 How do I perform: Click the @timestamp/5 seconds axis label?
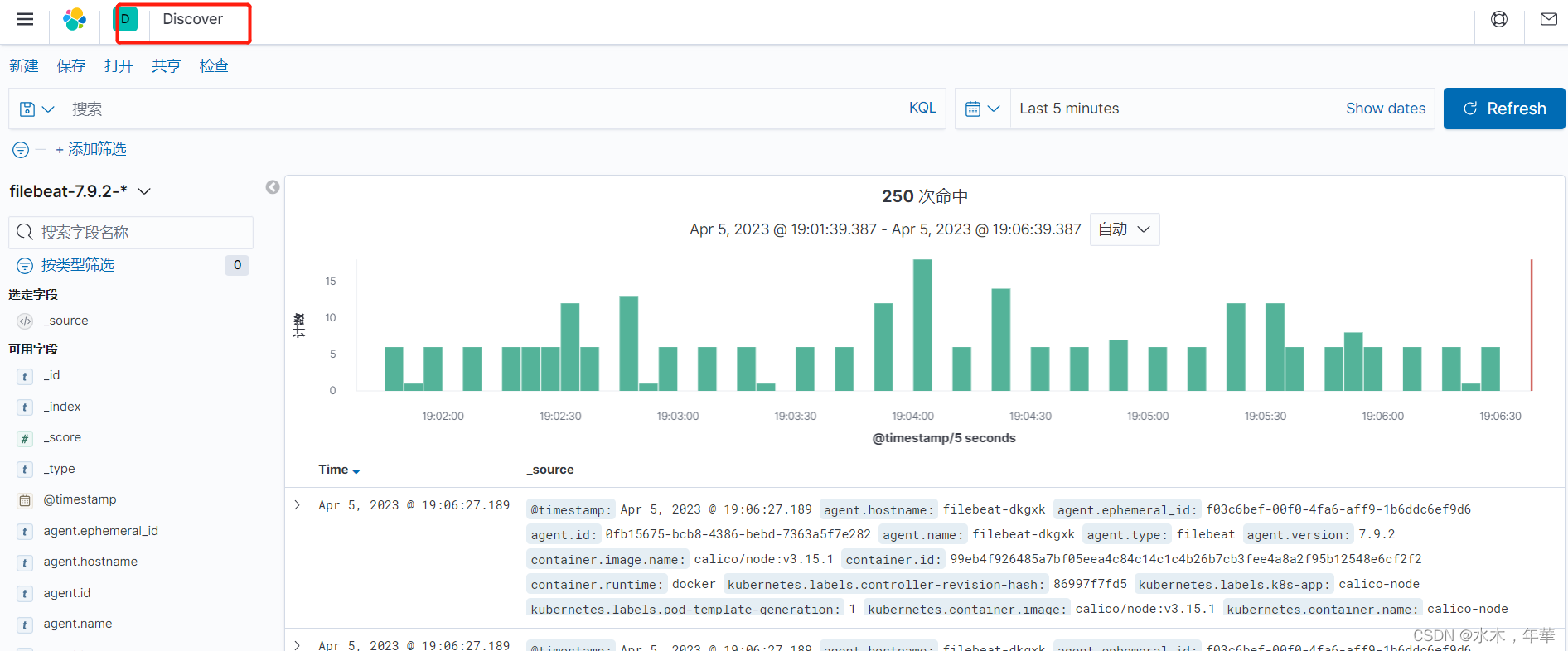tap(944, 438)
